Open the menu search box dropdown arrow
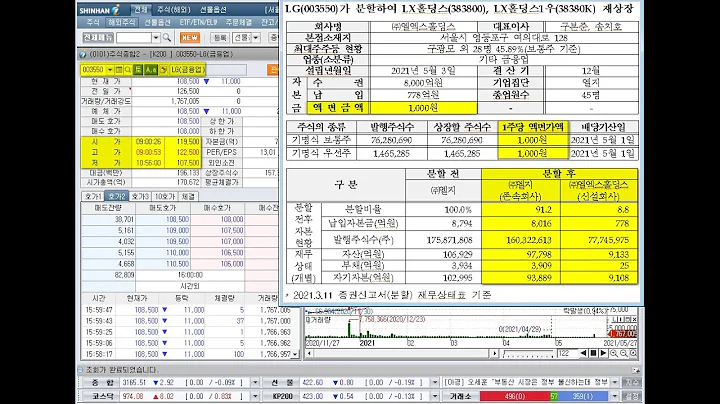Screen dimensions: 720x404 tap(156, 38)
